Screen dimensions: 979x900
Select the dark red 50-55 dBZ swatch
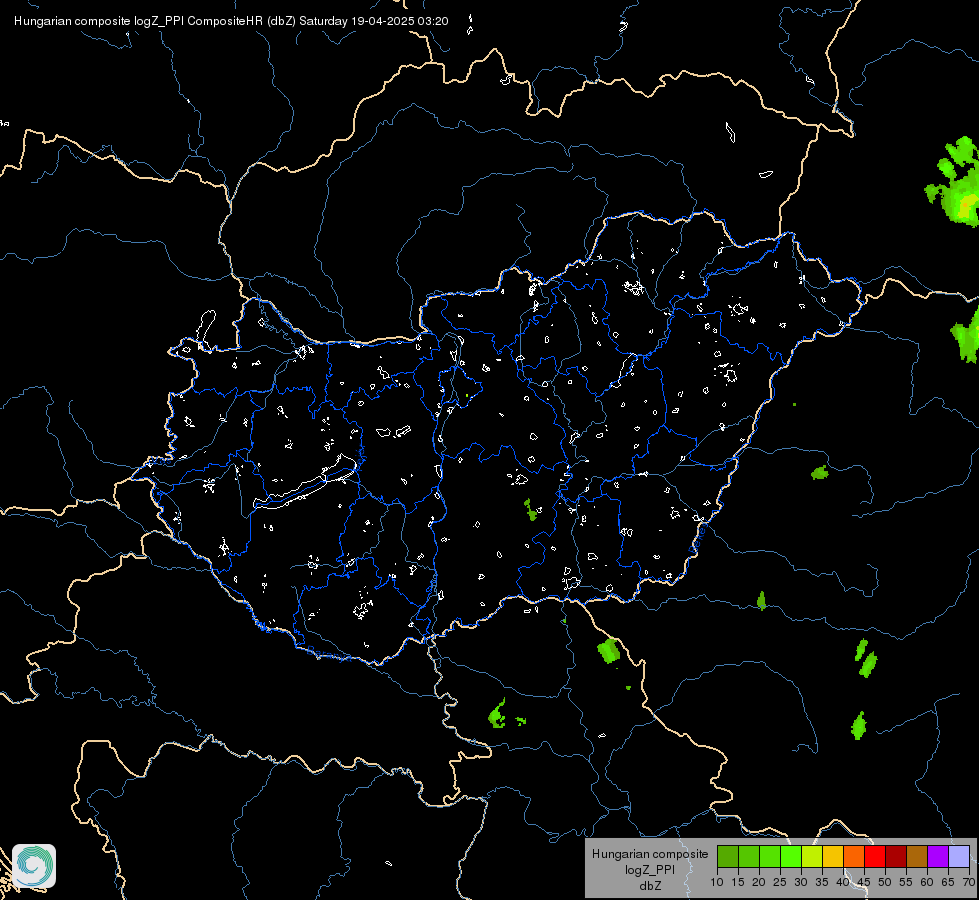pyautogui.click(x=896, y=856)
